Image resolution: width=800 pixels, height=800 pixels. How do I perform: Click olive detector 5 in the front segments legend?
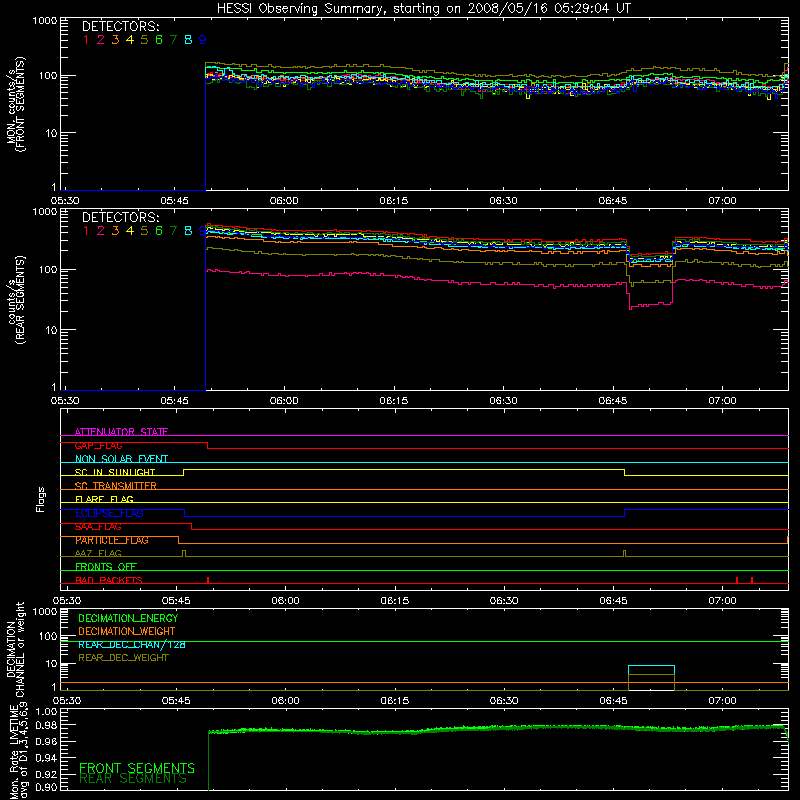144,40
